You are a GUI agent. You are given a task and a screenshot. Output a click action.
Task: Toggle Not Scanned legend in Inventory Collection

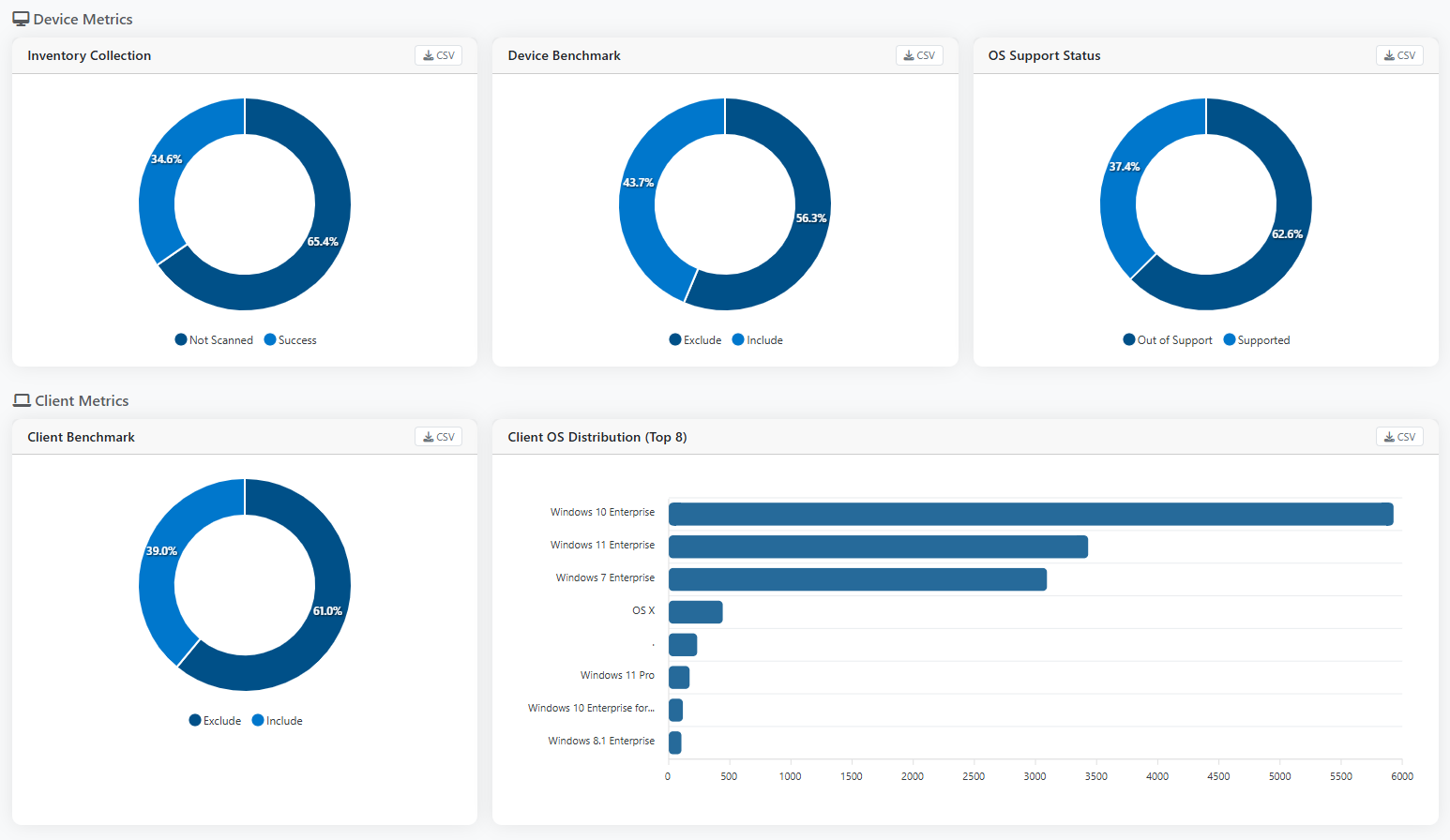[x=214, y=340]
